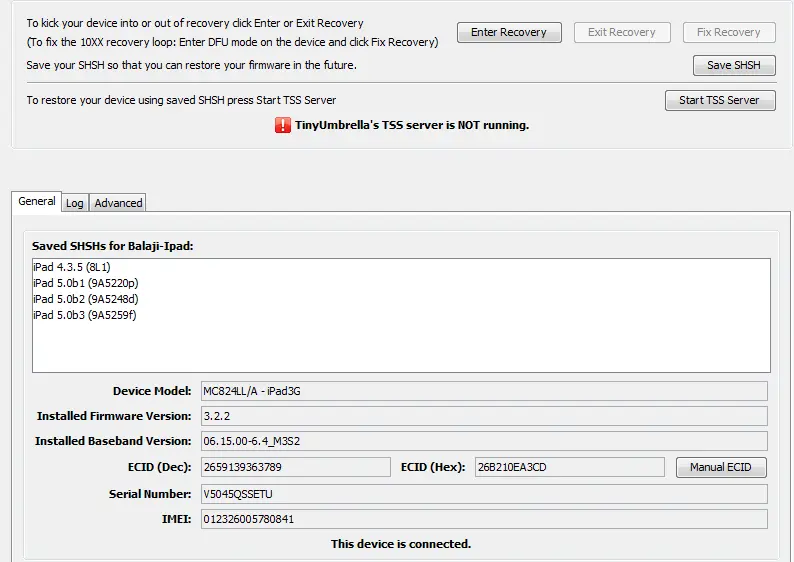Open the Log tab
794x562 pixels.
coord(75,203)
